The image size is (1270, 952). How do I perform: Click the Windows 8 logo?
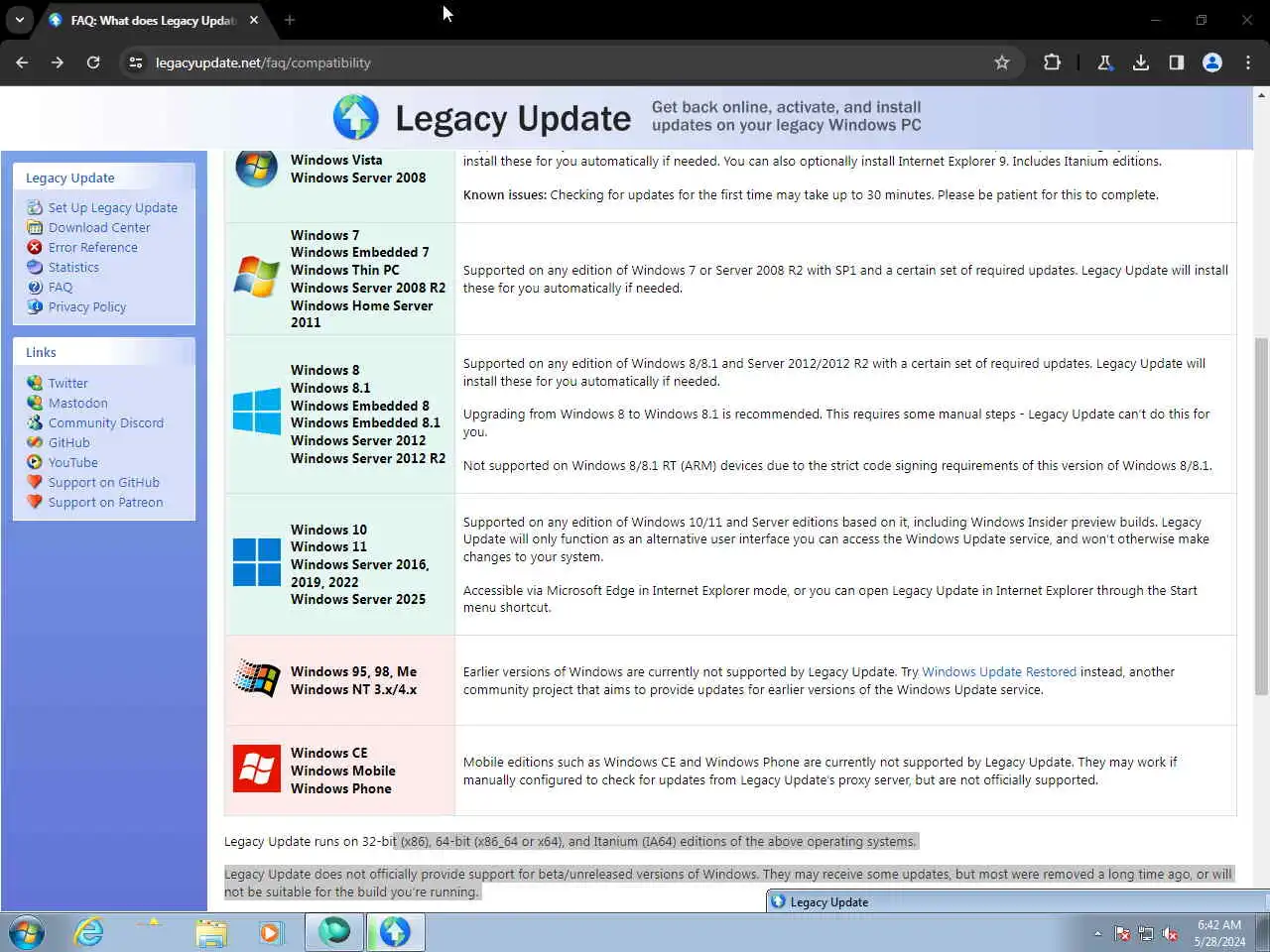tap(257, 412)
